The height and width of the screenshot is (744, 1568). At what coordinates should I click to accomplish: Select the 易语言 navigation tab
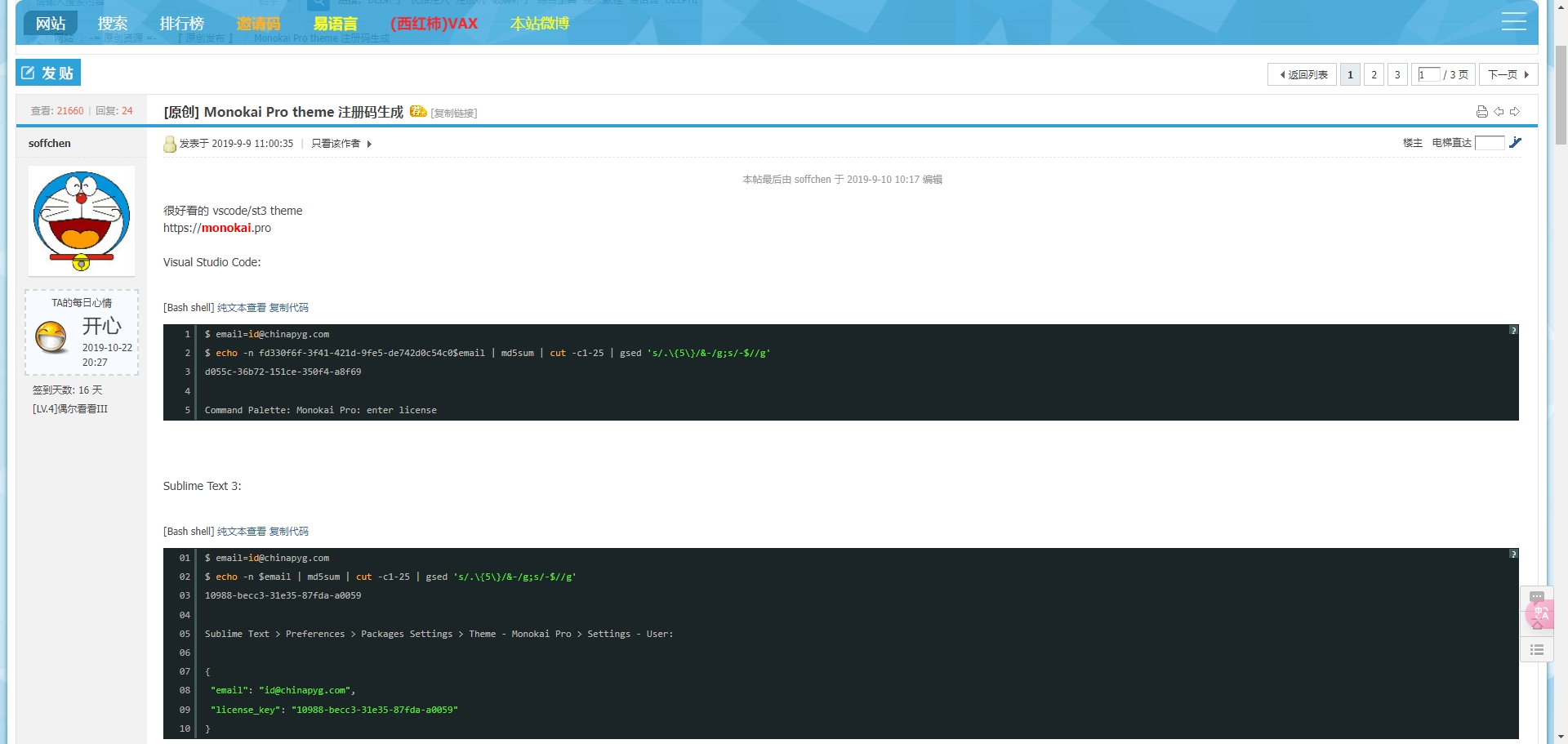[335, 24]
